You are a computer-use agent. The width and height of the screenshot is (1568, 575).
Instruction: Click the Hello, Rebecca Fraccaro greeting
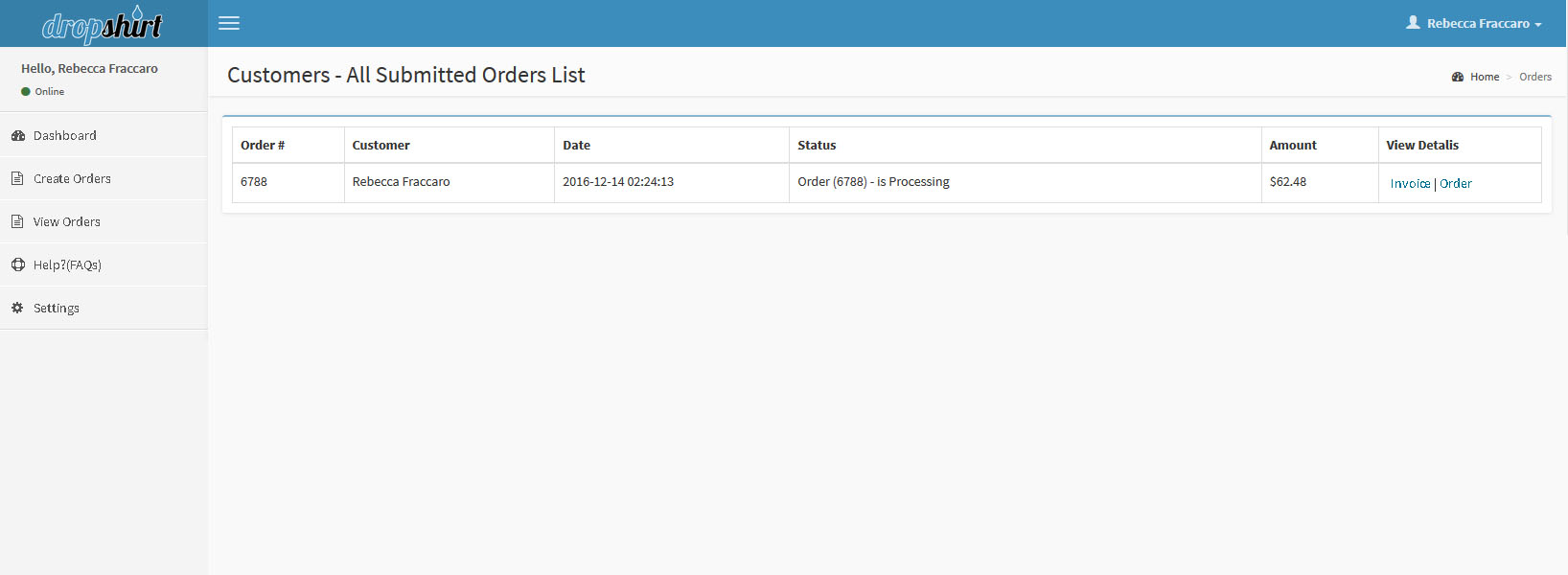(89, 68)
